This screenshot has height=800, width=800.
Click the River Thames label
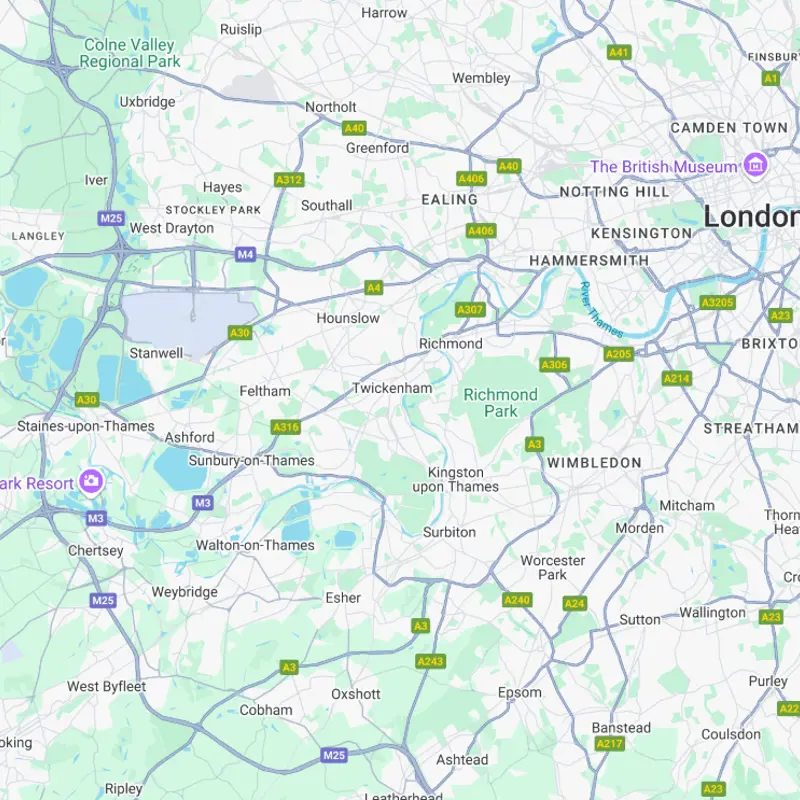[x=602, y=310]
